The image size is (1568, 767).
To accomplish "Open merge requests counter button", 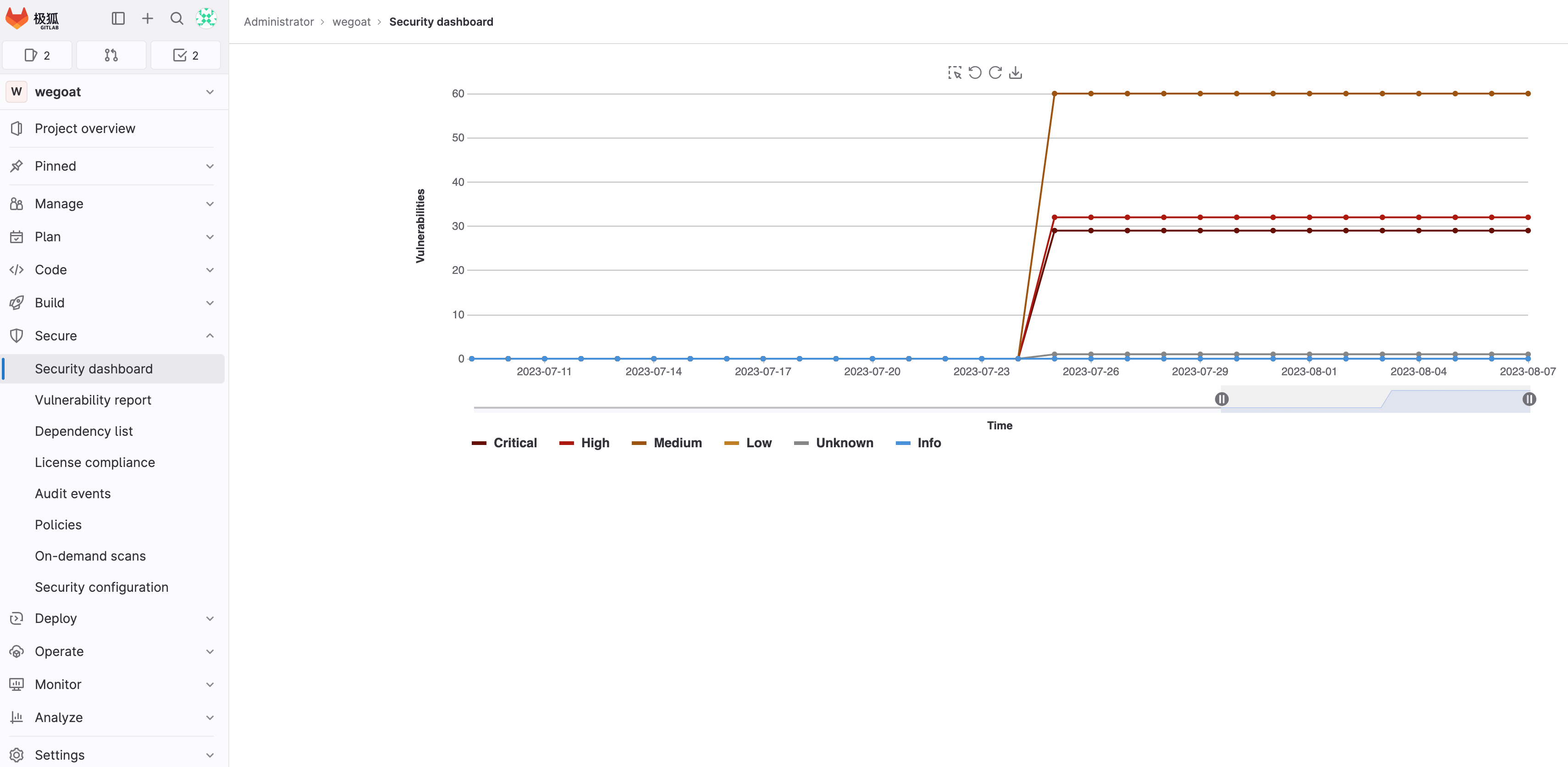I will tap(111, 56).
